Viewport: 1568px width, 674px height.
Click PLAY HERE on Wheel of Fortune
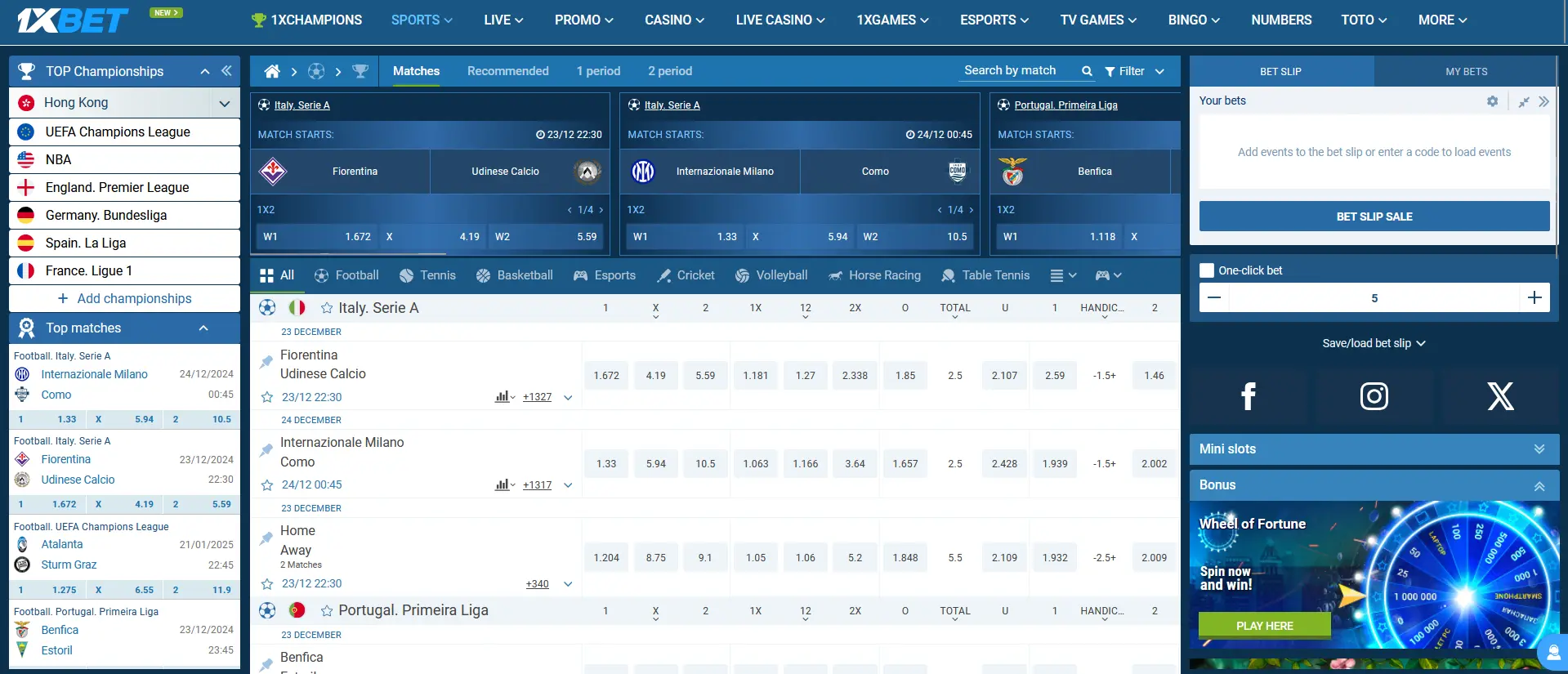(x=1264, y=626)
